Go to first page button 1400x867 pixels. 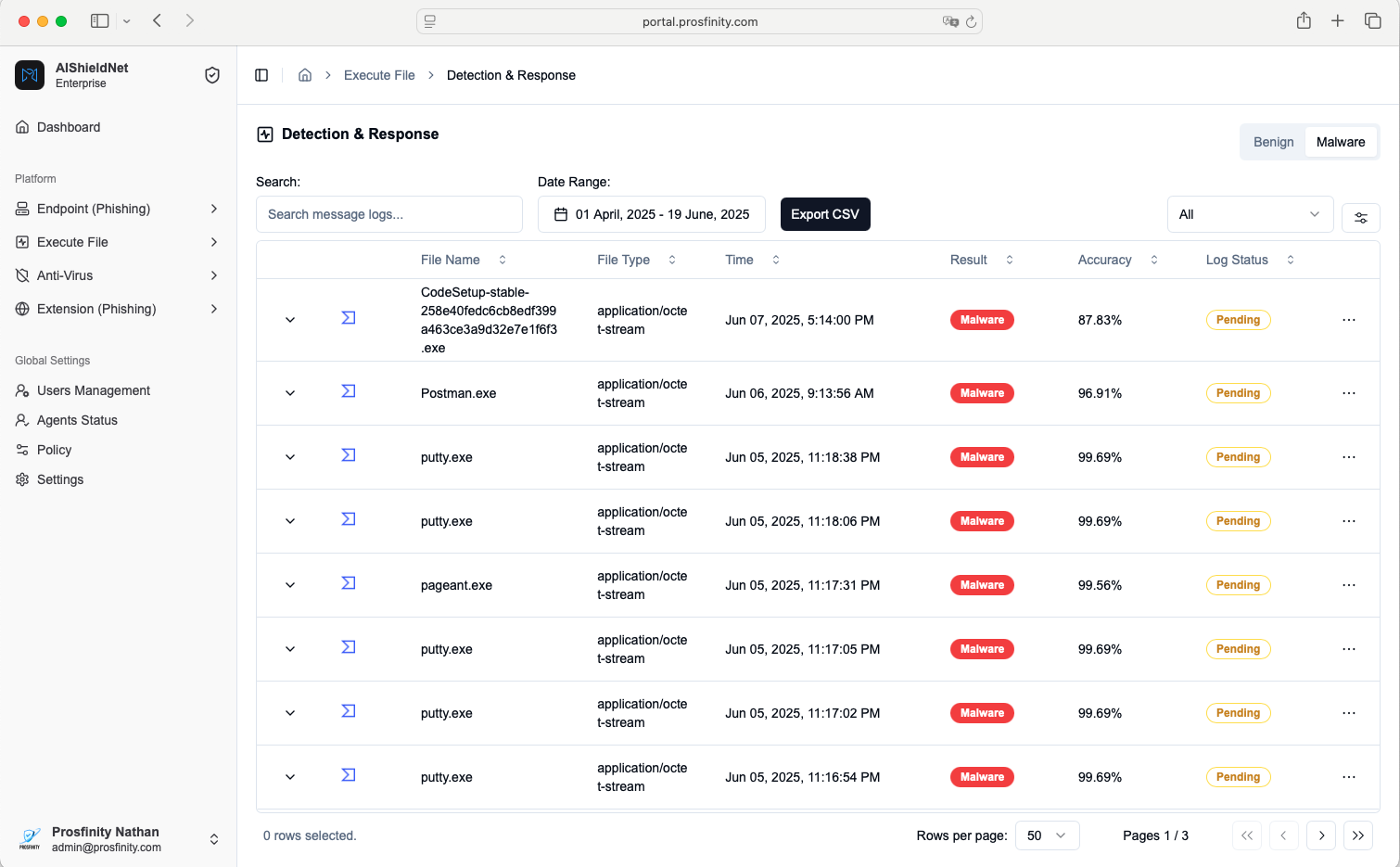[1247, 835]
